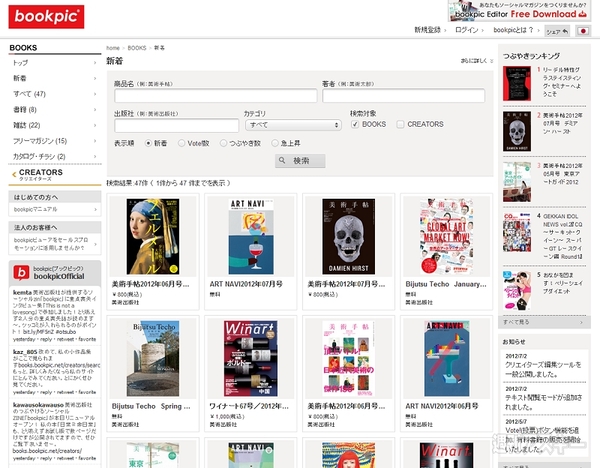Viewport: 600px width, 468px height.
Task: Open the ART NAVI 2012年06月号 cover
Action: pyautogui.click(x=446, y=359)
